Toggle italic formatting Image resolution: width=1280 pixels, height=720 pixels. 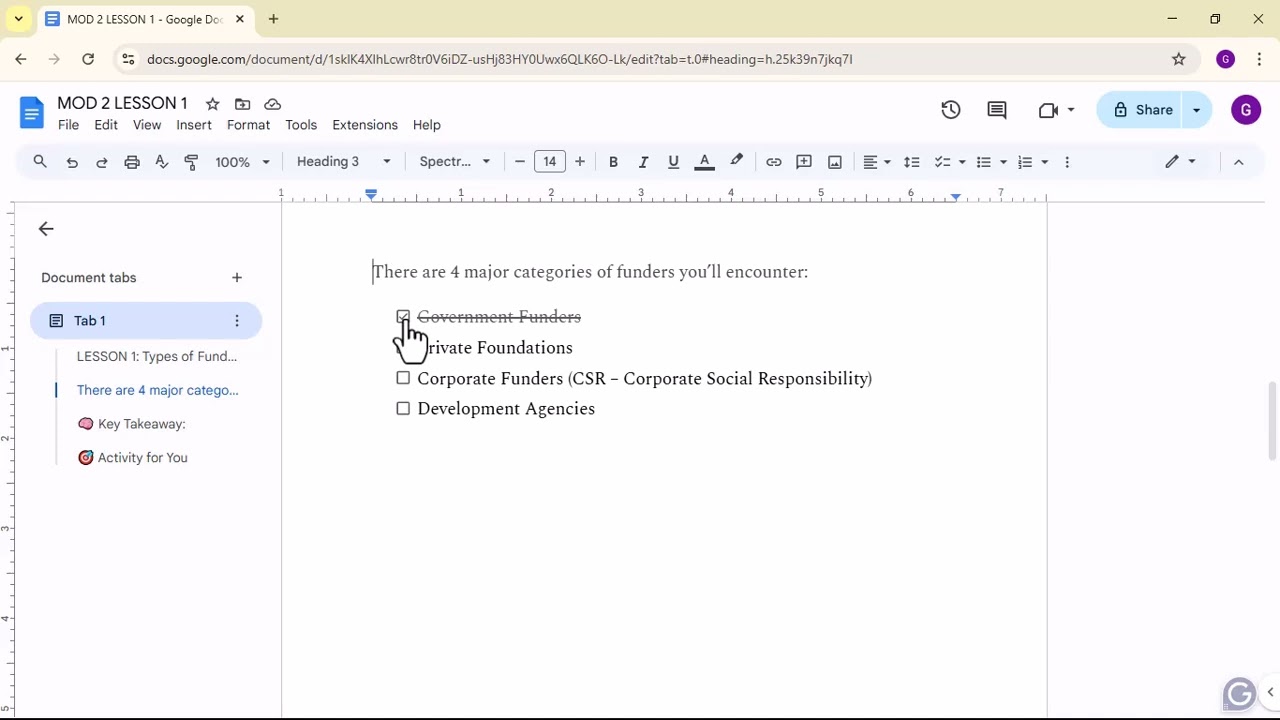tap(643, 162)
